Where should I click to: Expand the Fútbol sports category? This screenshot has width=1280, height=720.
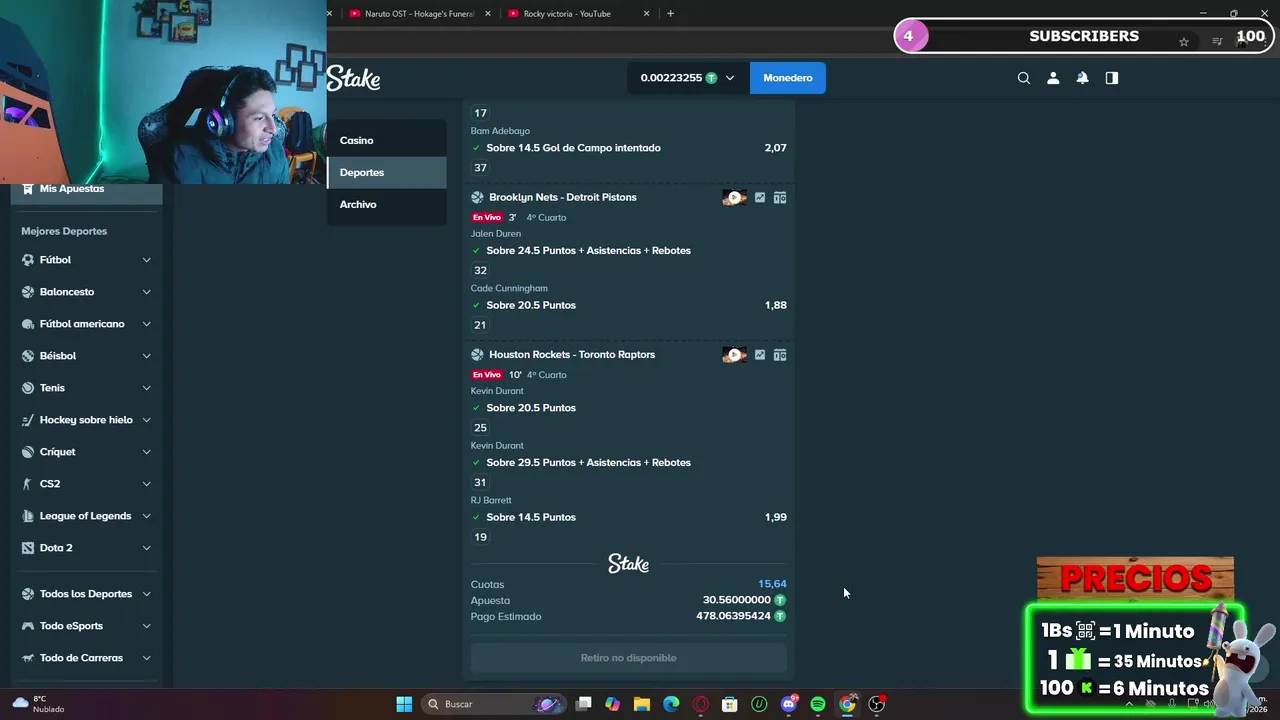(x=146, y=260)
